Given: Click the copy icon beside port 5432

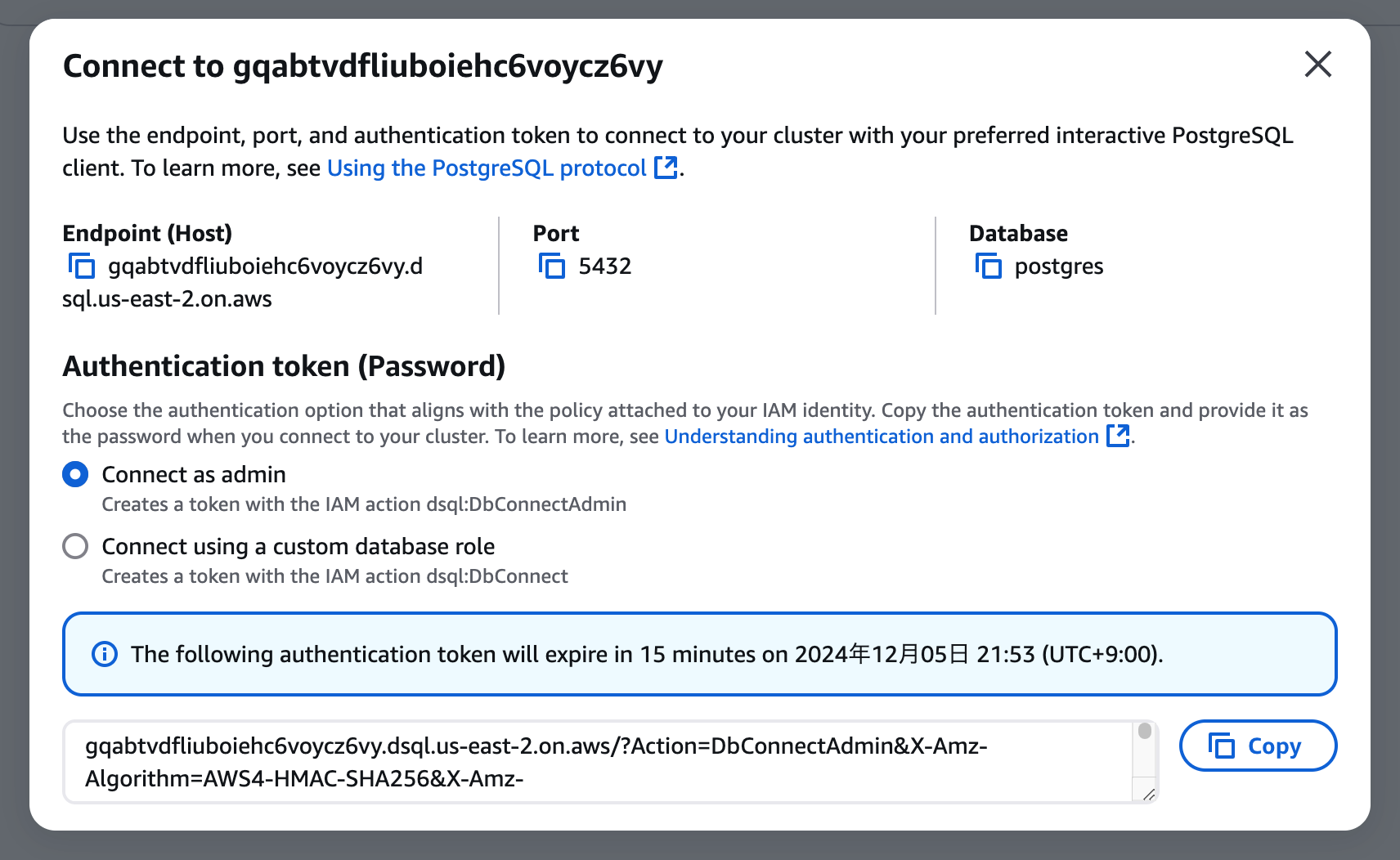Looking at the screenshot, I should pyautogui.click(x=552, y=267).
